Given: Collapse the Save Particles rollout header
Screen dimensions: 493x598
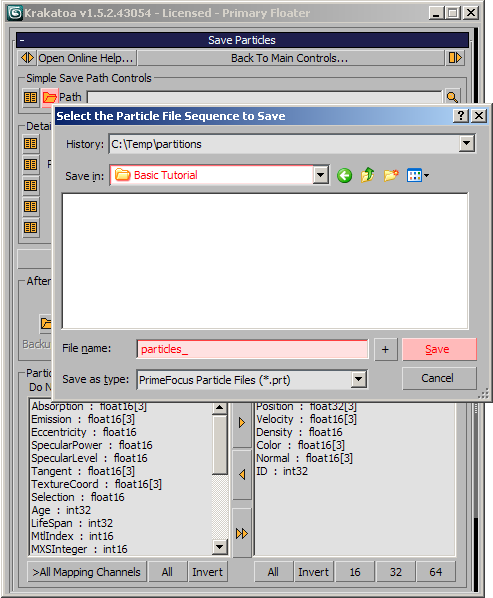Looking at the screenshot, I should [x=242, y=40].
